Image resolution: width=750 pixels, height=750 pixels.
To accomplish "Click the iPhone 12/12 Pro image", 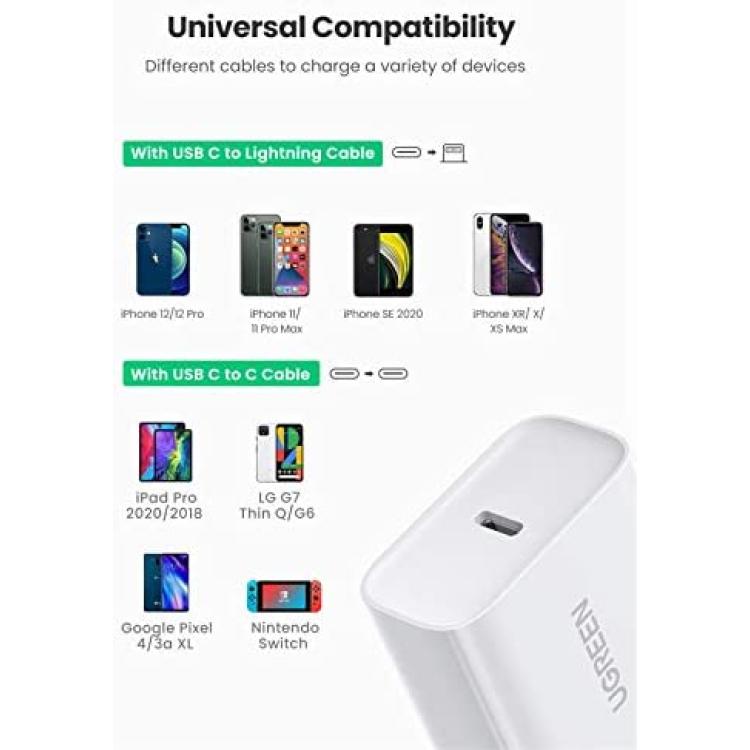I will pyautogui.click(x=163, y=259).
